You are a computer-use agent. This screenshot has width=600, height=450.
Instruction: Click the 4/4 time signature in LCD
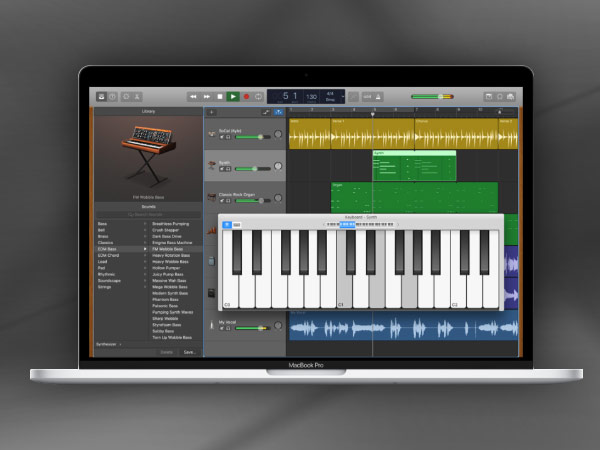click(x=330, y=94)
